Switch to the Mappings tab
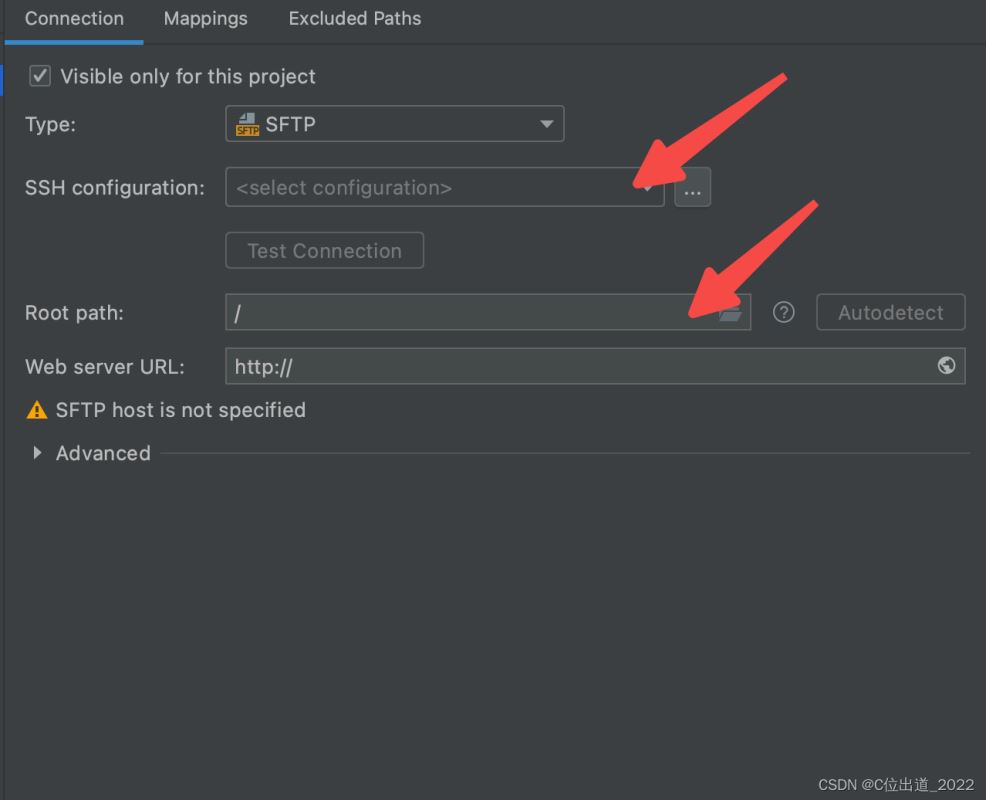 [x=206, y=19]
